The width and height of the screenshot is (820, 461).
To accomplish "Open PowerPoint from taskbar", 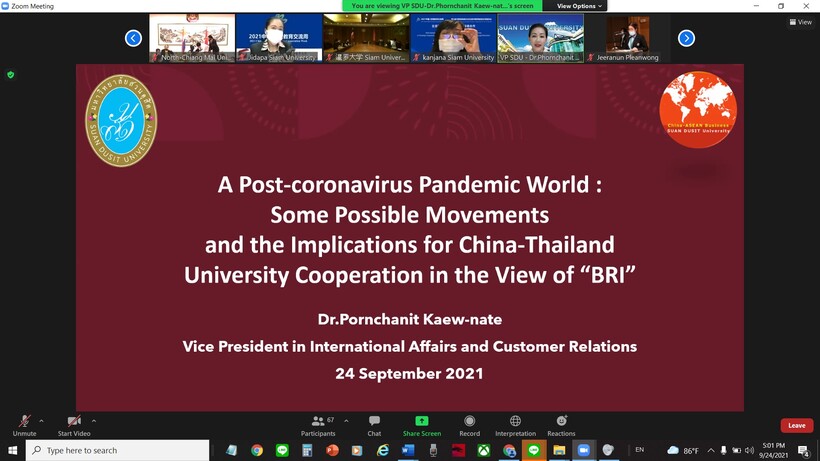I will coord(332,450).
